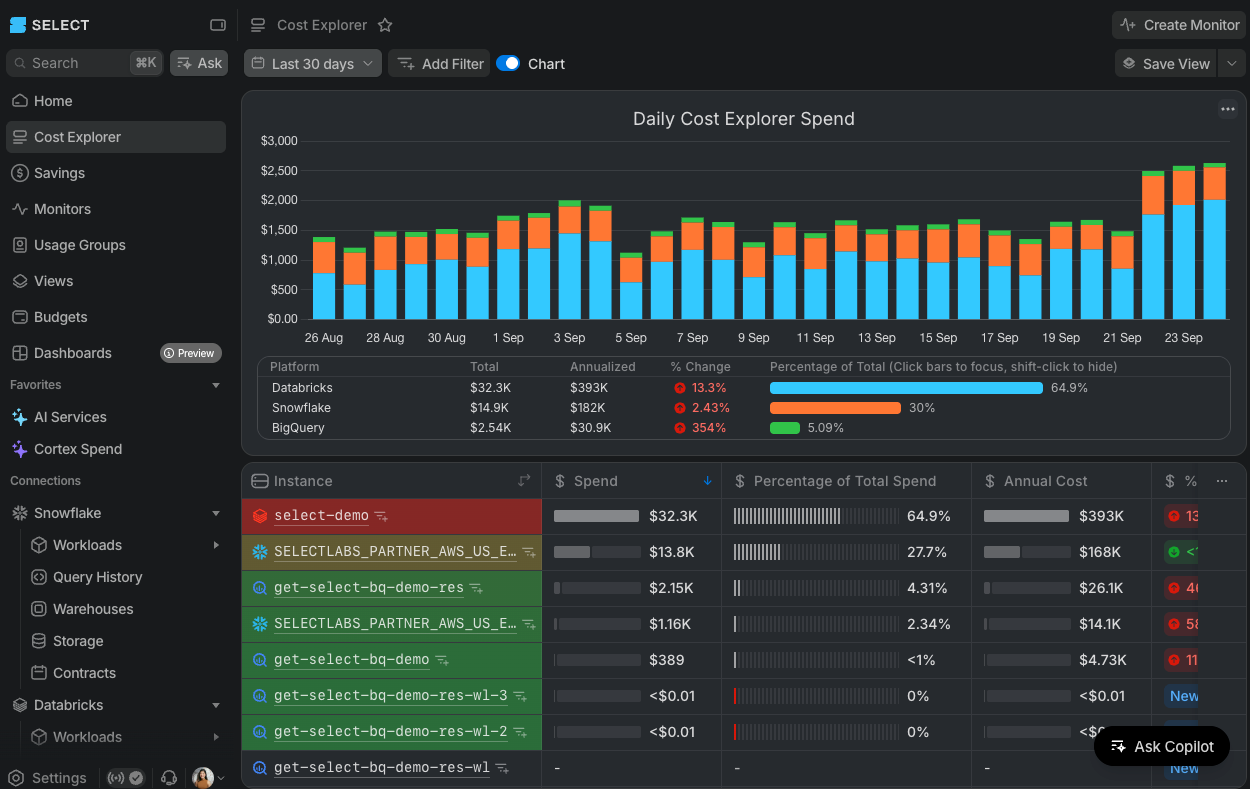Open the dropdown arrow beside Save View

[1231, 63]
